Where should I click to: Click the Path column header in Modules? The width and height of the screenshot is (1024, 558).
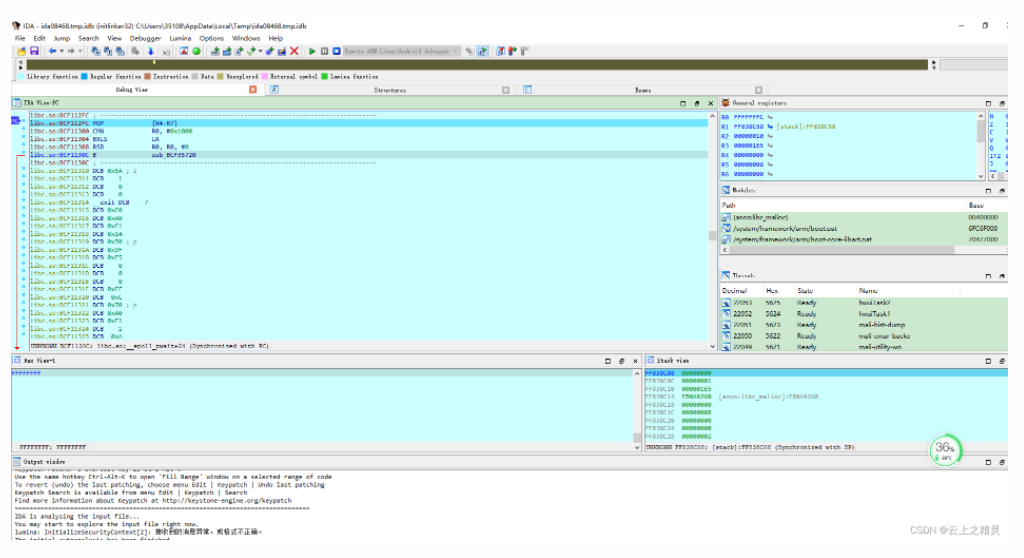842,205
